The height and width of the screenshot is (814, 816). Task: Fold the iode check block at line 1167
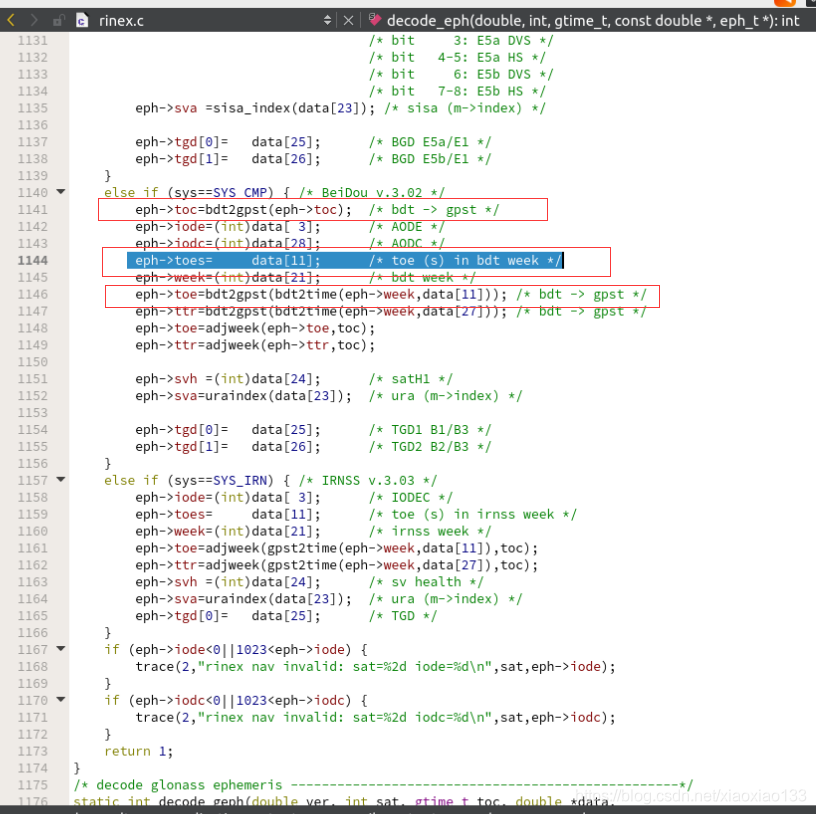tap(61, 648)
